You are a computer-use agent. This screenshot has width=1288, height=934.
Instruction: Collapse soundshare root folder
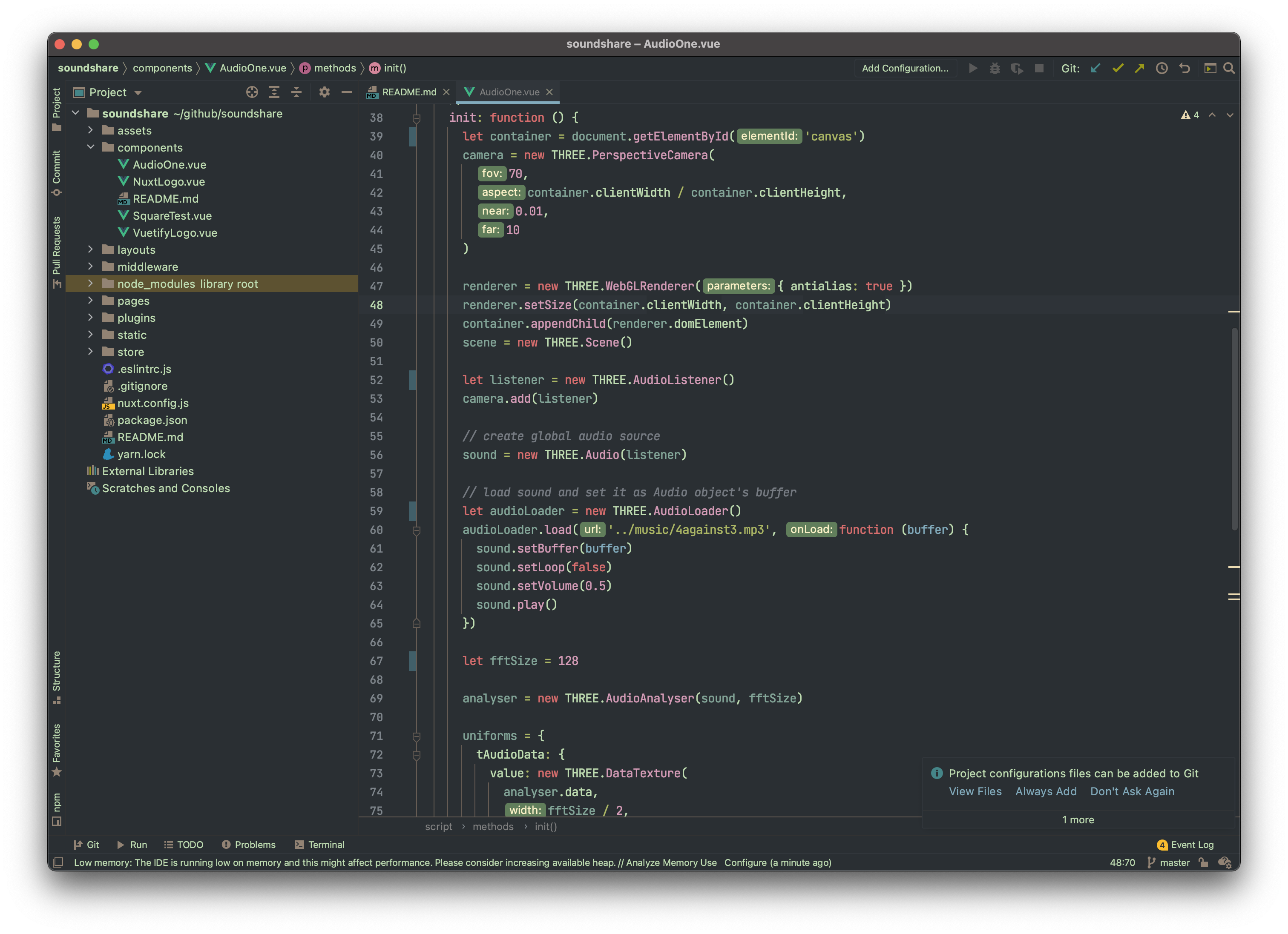(x=75, y=113)
